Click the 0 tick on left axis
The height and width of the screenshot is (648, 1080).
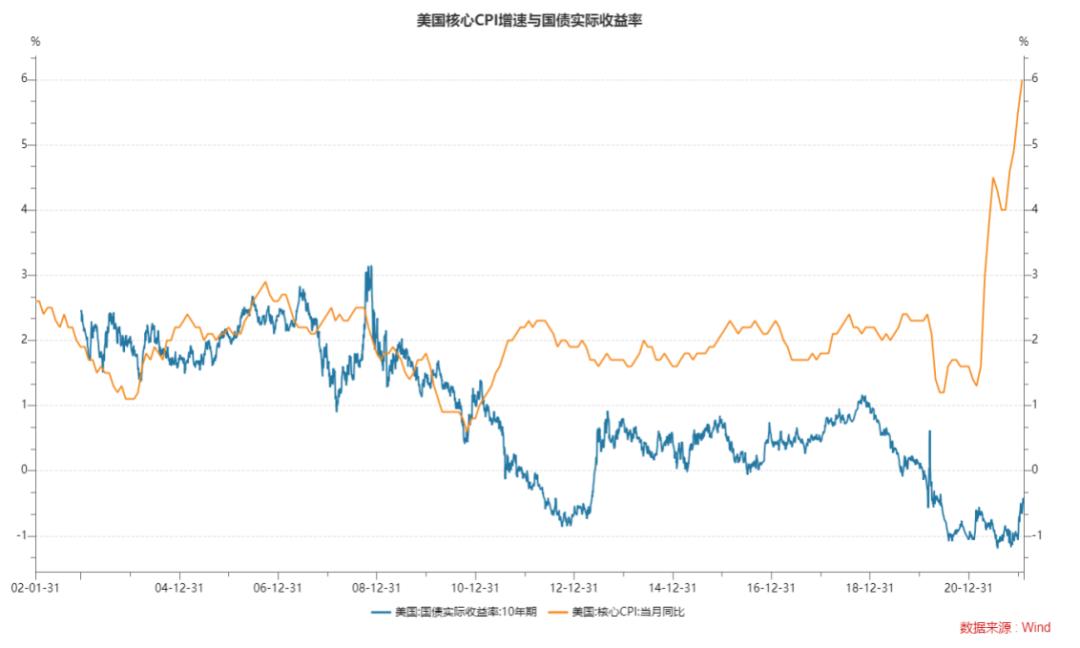pyautogui.click(x=23, y=470)
